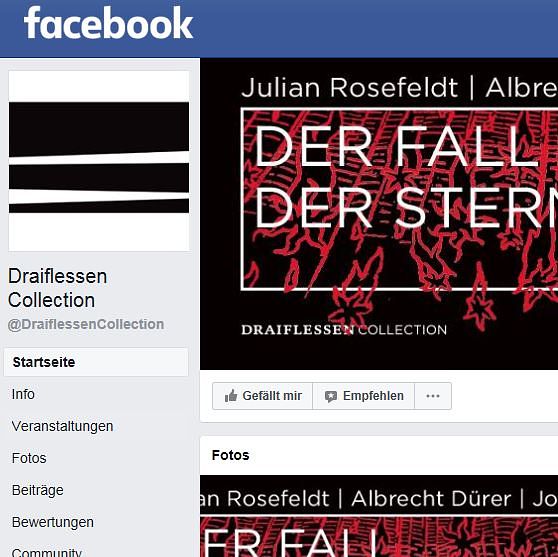Screen dimensions: 558x557
Task: Click the Facebook logo
Action: point(108,23)
